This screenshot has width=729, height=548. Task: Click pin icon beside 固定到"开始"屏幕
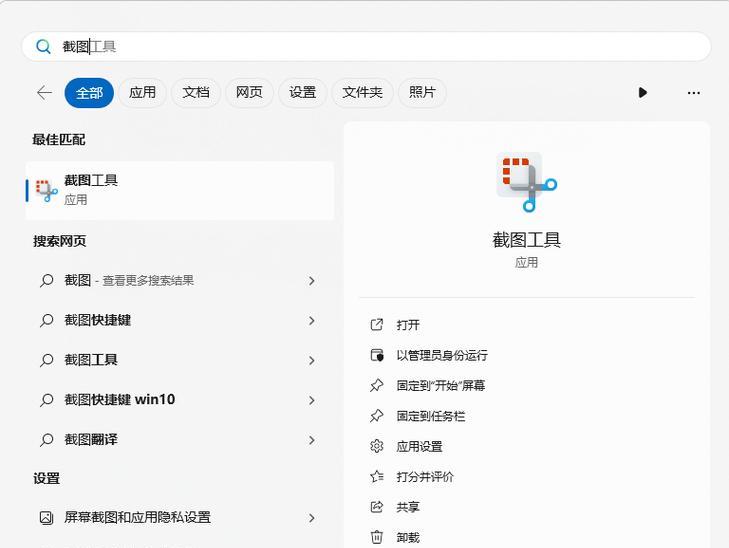377,385
